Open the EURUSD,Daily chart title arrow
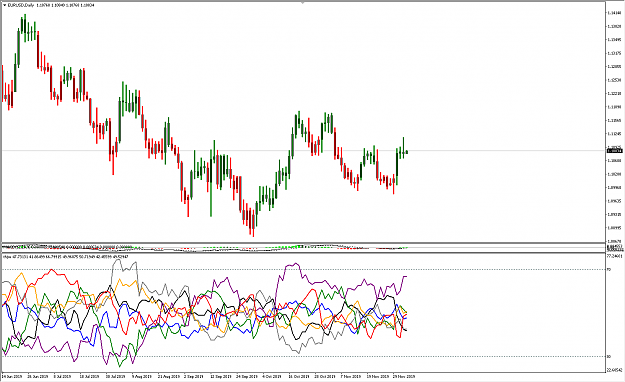The height and width of the screenshot is (382, 625). coord(4,6)
